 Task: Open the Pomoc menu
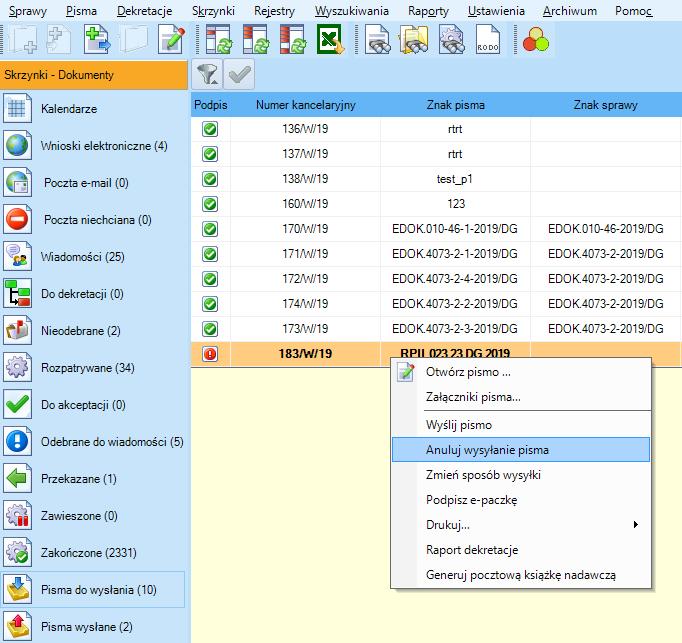point(633,11)
